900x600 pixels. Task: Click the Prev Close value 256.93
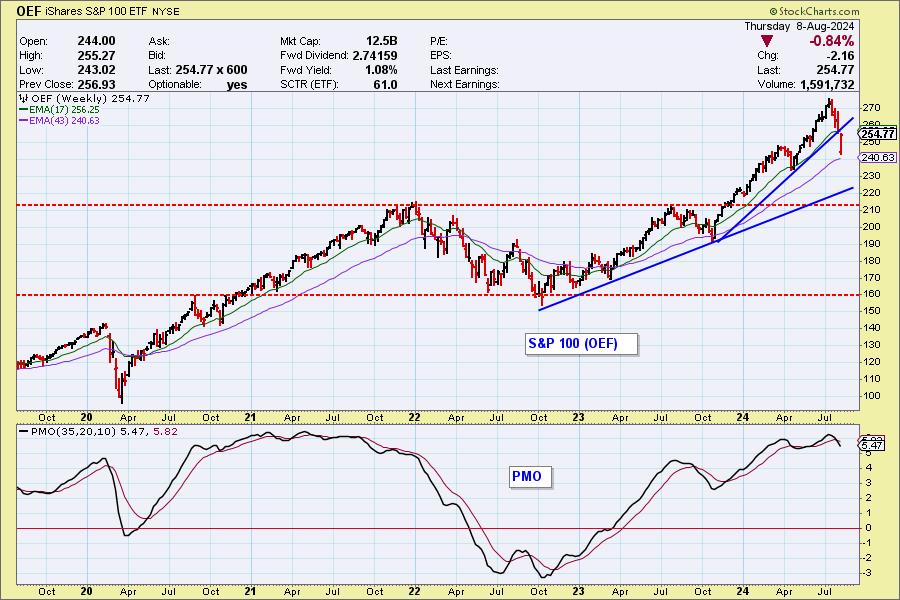coord(96,84)
